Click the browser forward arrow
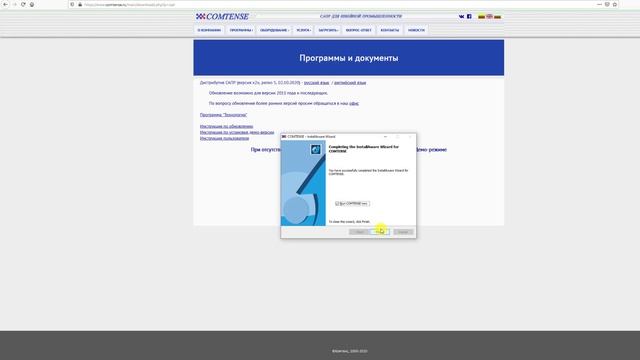640x360 pixels. coord(14,4)
